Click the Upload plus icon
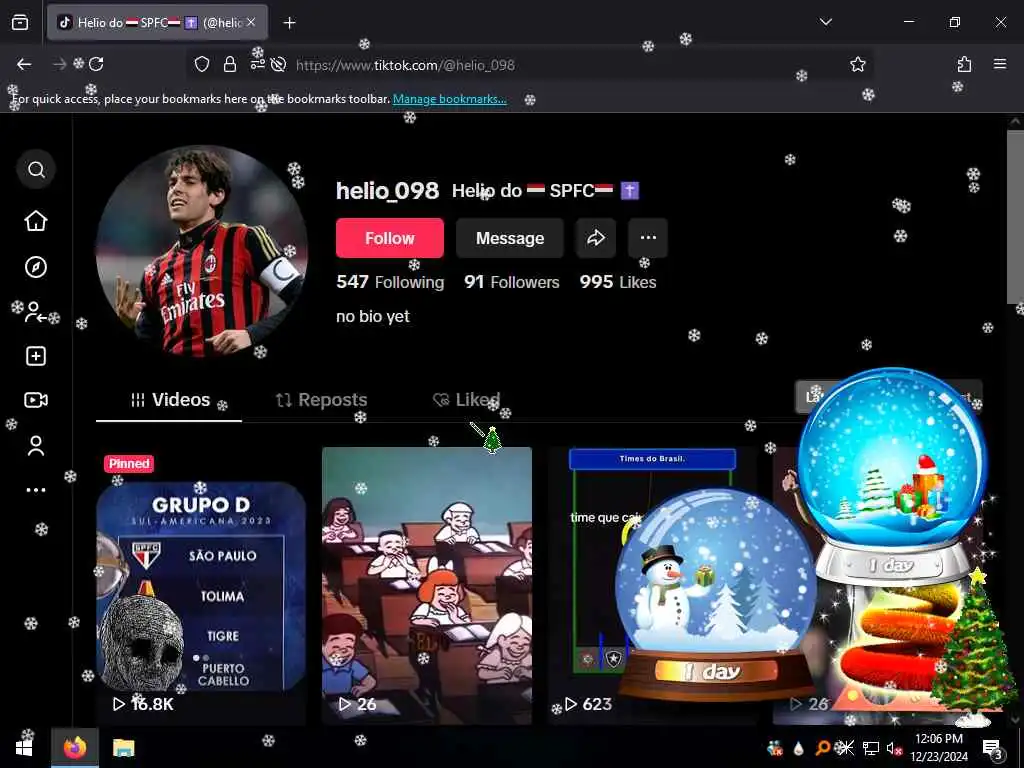This screenshot has height=768, width=1024. [36, 356]
